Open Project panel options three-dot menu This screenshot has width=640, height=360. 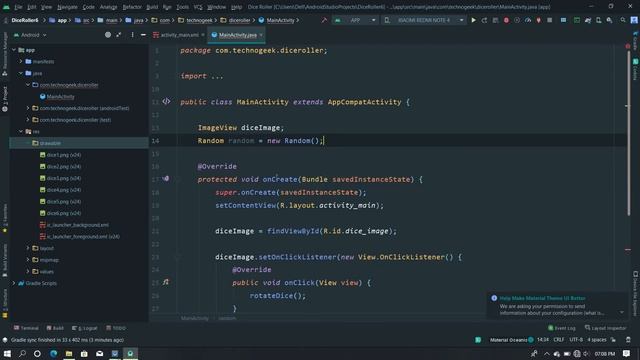(132, 35)
